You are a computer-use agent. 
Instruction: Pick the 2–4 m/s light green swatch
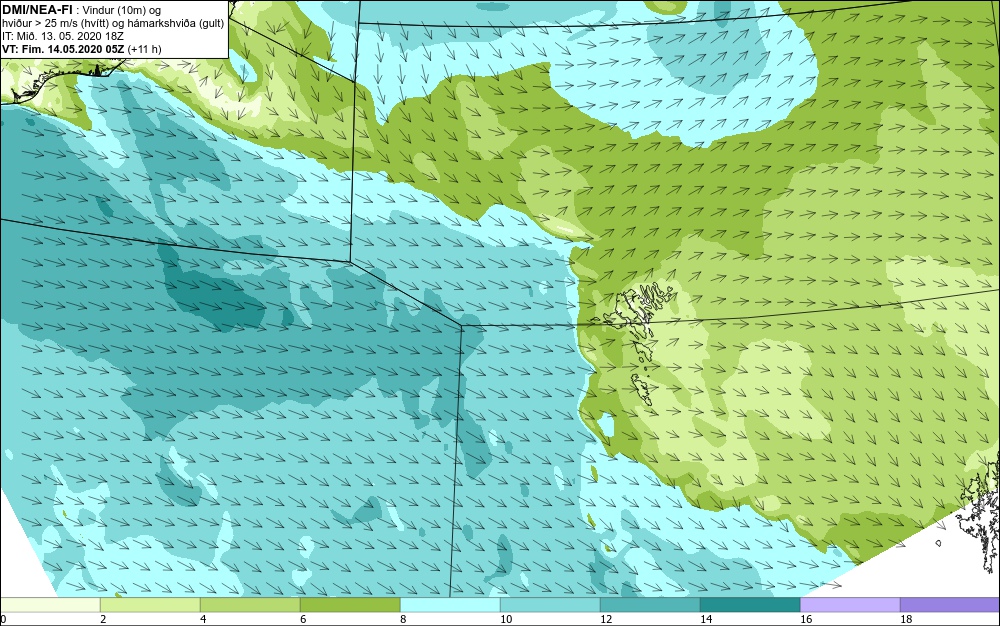[x=150, y=604]
